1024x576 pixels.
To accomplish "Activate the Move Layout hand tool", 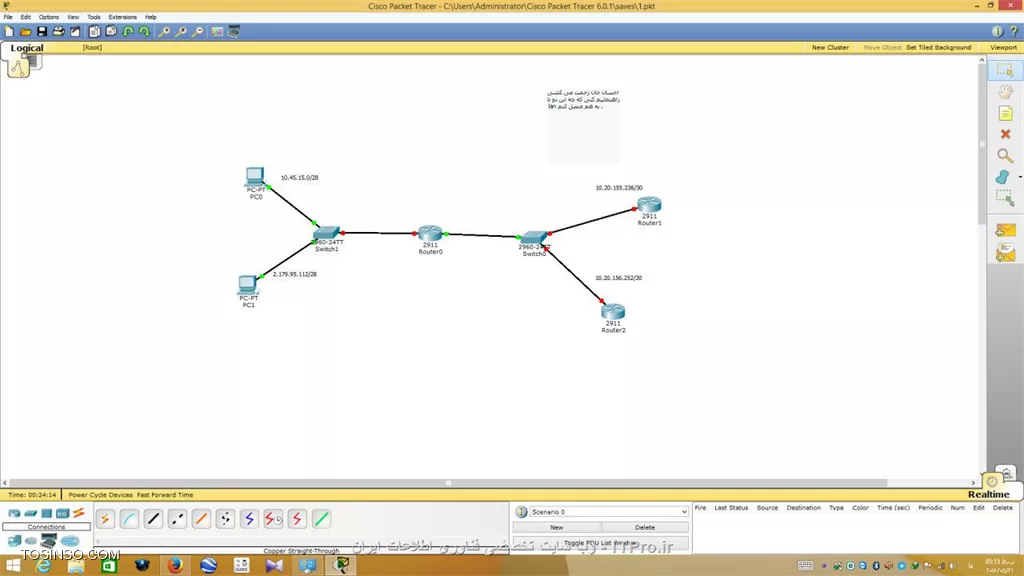I will click(1005, 92).
